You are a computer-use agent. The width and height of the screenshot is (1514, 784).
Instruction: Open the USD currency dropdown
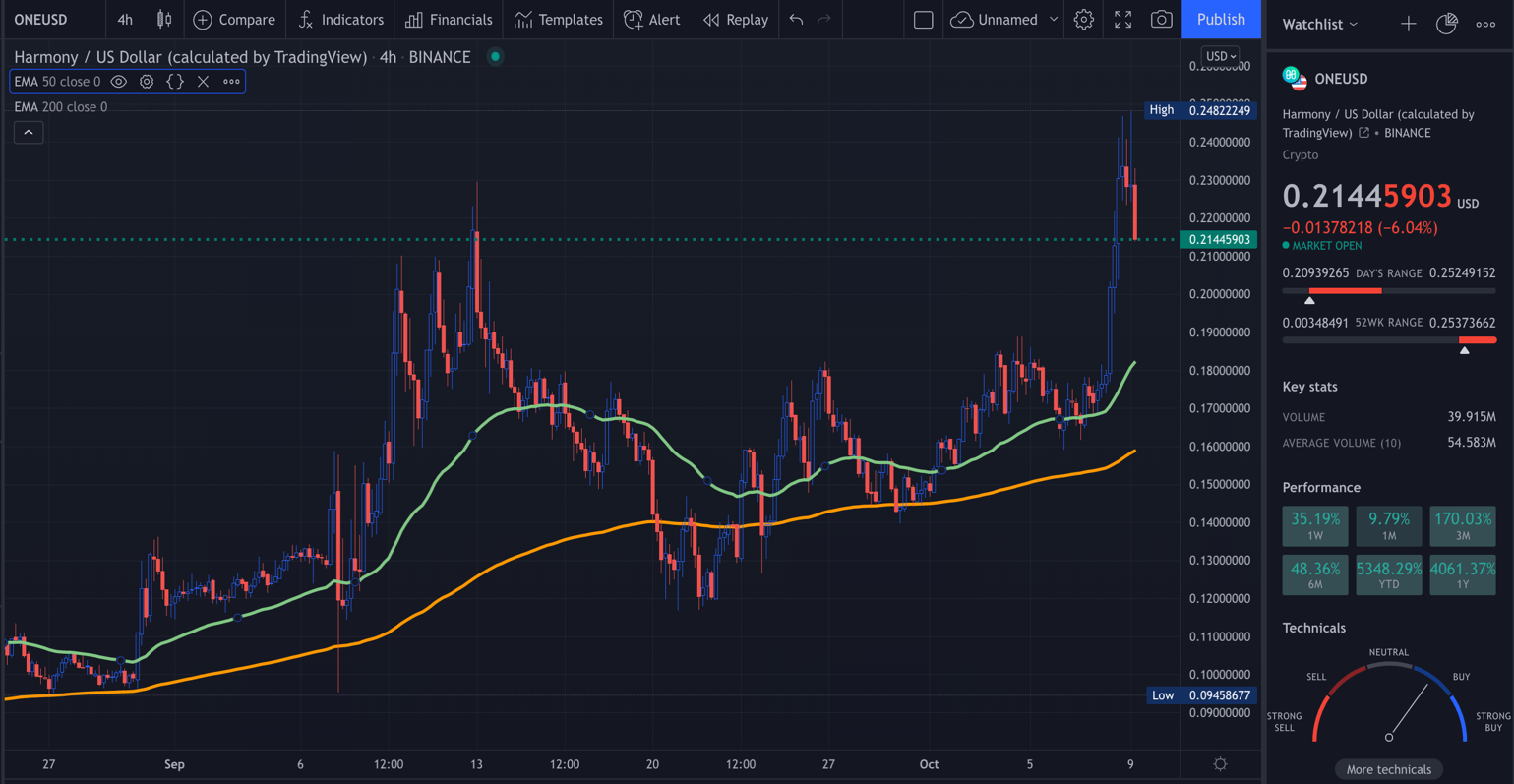1221,56
